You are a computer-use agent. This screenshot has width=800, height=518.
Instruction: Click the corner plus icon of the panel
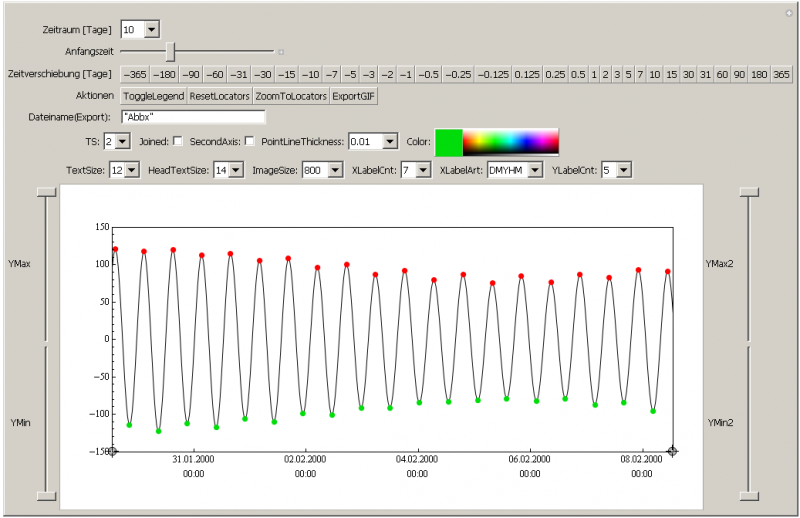click(788, 14)
